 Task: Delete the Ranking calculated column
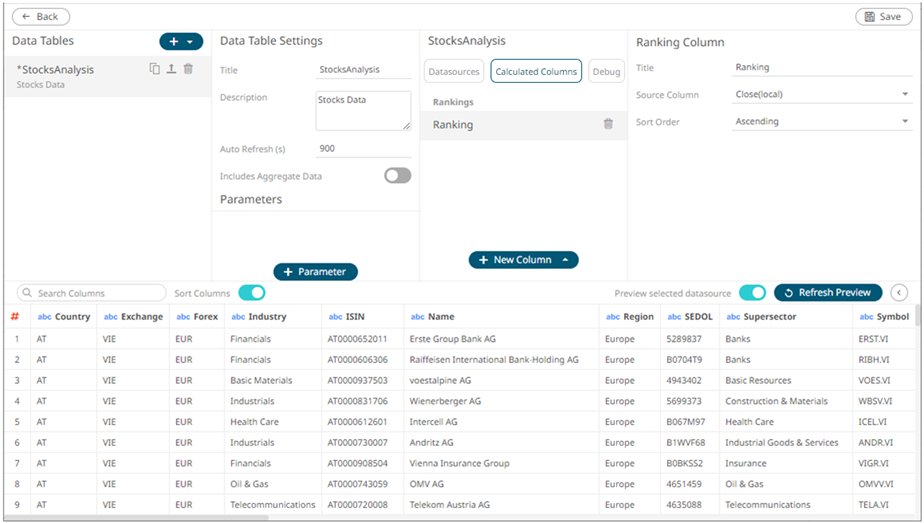coord(608,124)
